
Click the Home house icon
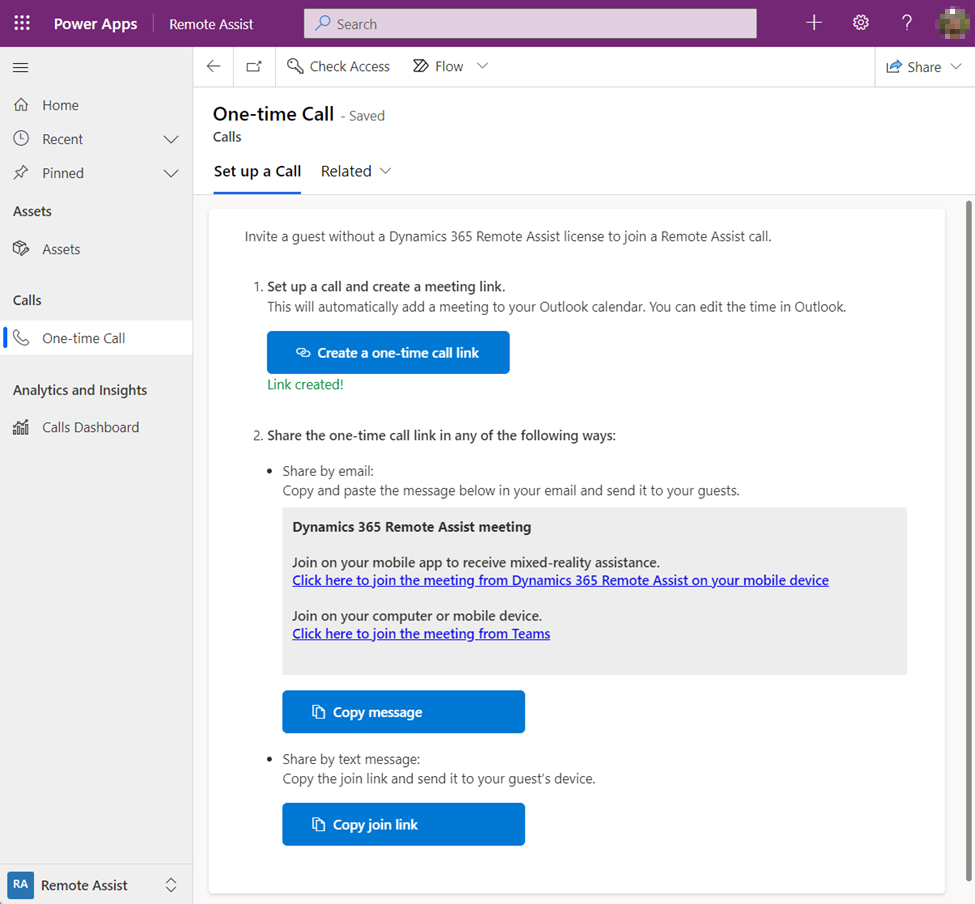(21, 104)
